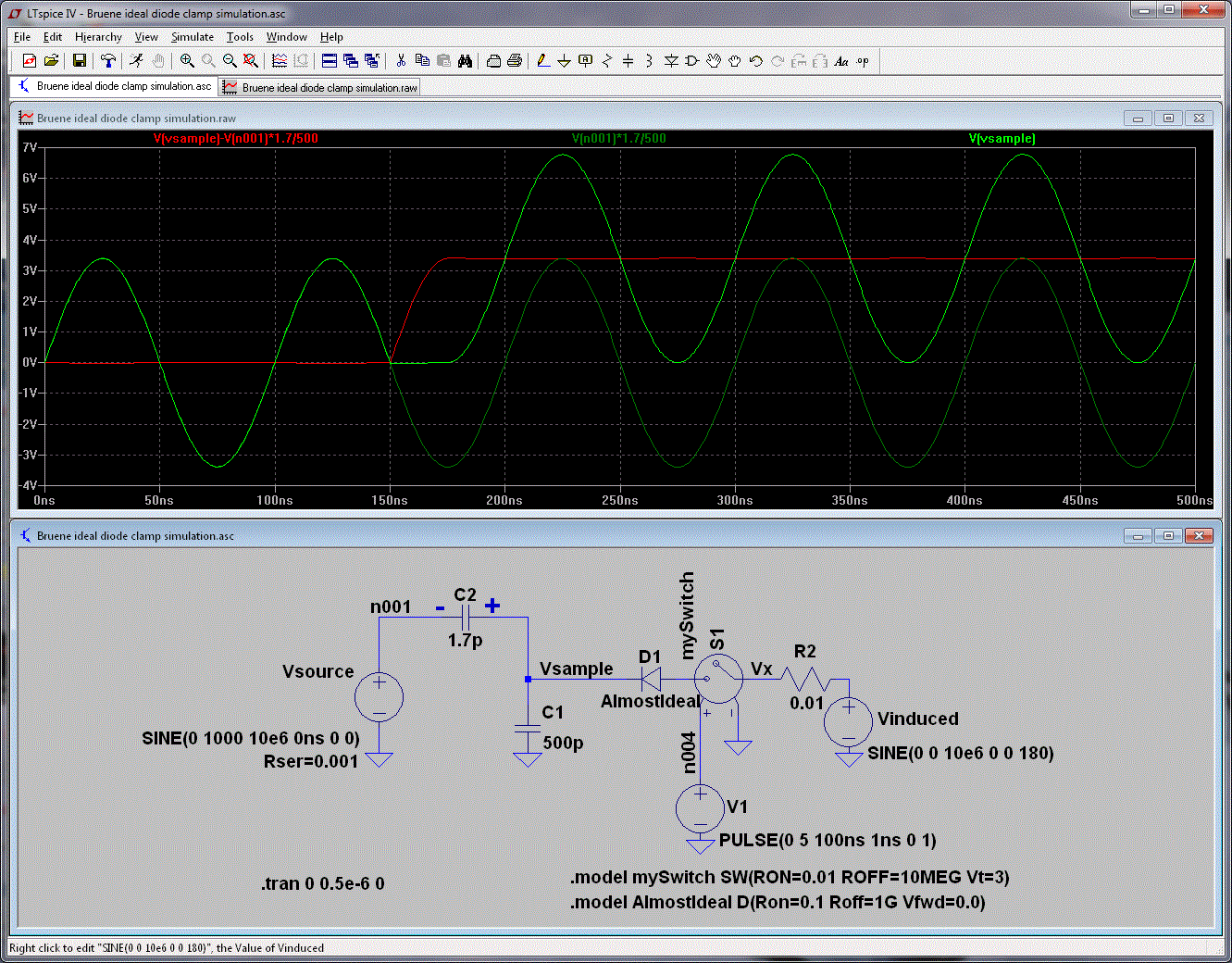Select the Label Net tool
The width and height of the screenshot is (1232, 963).
tap(585, 61)
